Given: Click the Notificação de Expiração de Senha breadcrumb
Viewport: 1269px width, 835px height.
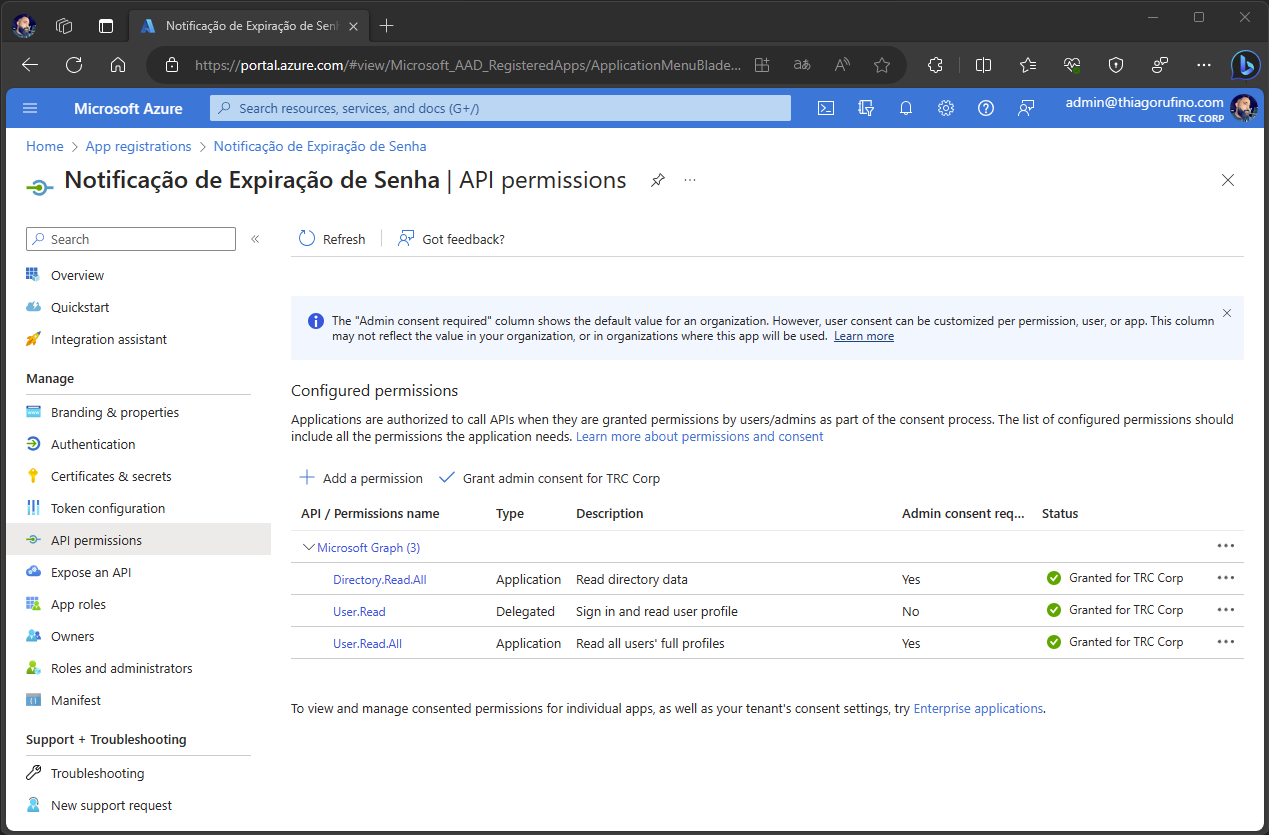Looking at the screenshot, I should pos(320,146).
